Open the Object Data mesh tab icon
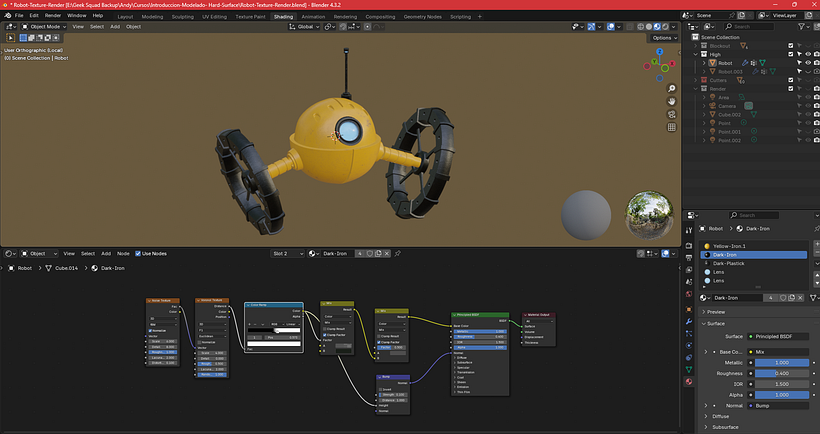Viewport: 820px width, 434px height. 689,370
